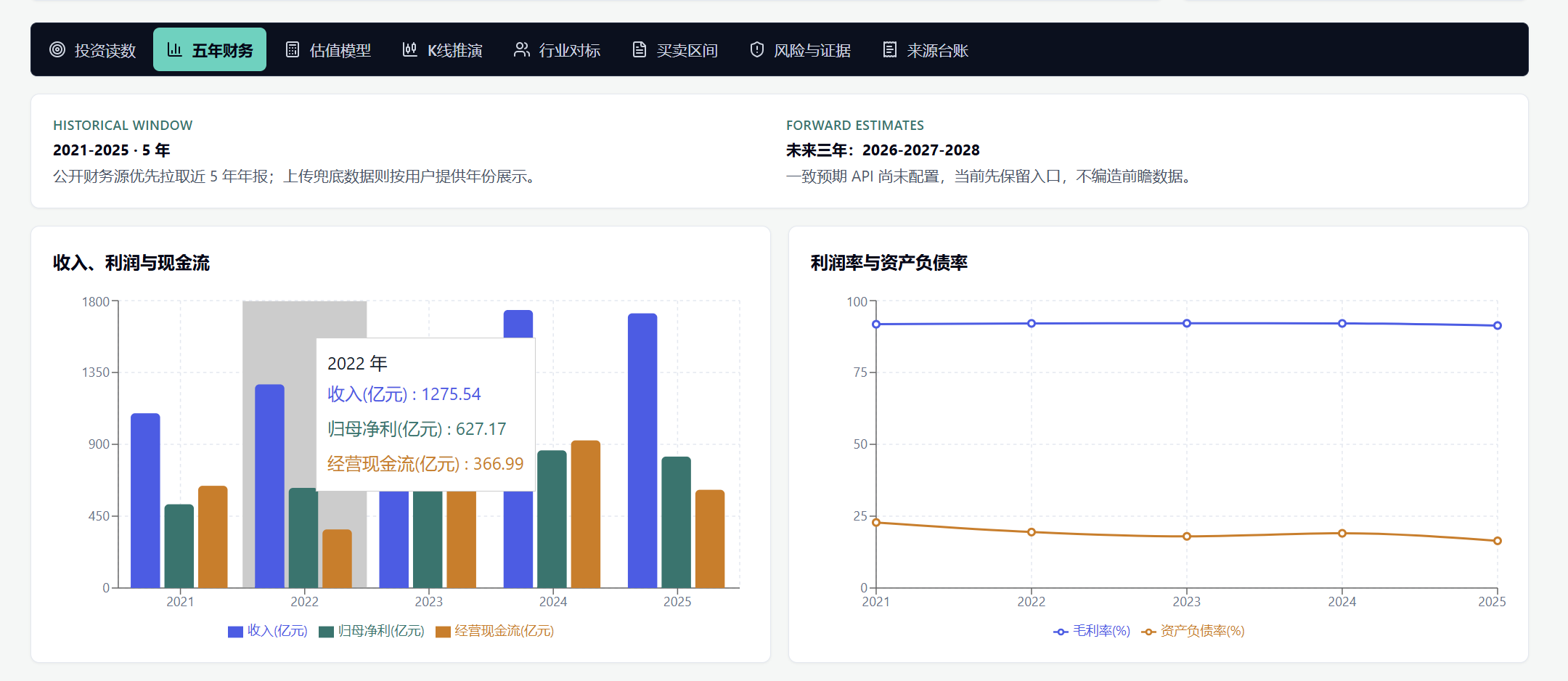
Task: Click tooltip value 收入(亿元) : 1275.54
Action: tap(404, 394)
